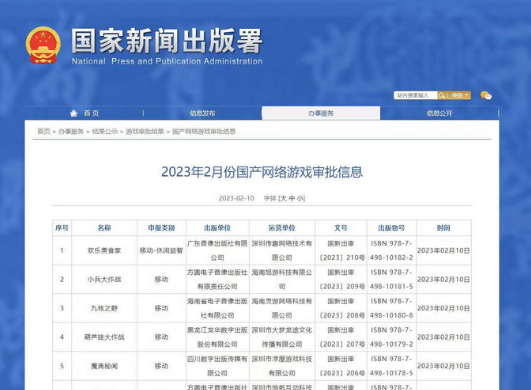Click 移动 cell in 魔典秘闻 row
The image size is (531, 390).
pyautogui.click(x=161, y=366)
